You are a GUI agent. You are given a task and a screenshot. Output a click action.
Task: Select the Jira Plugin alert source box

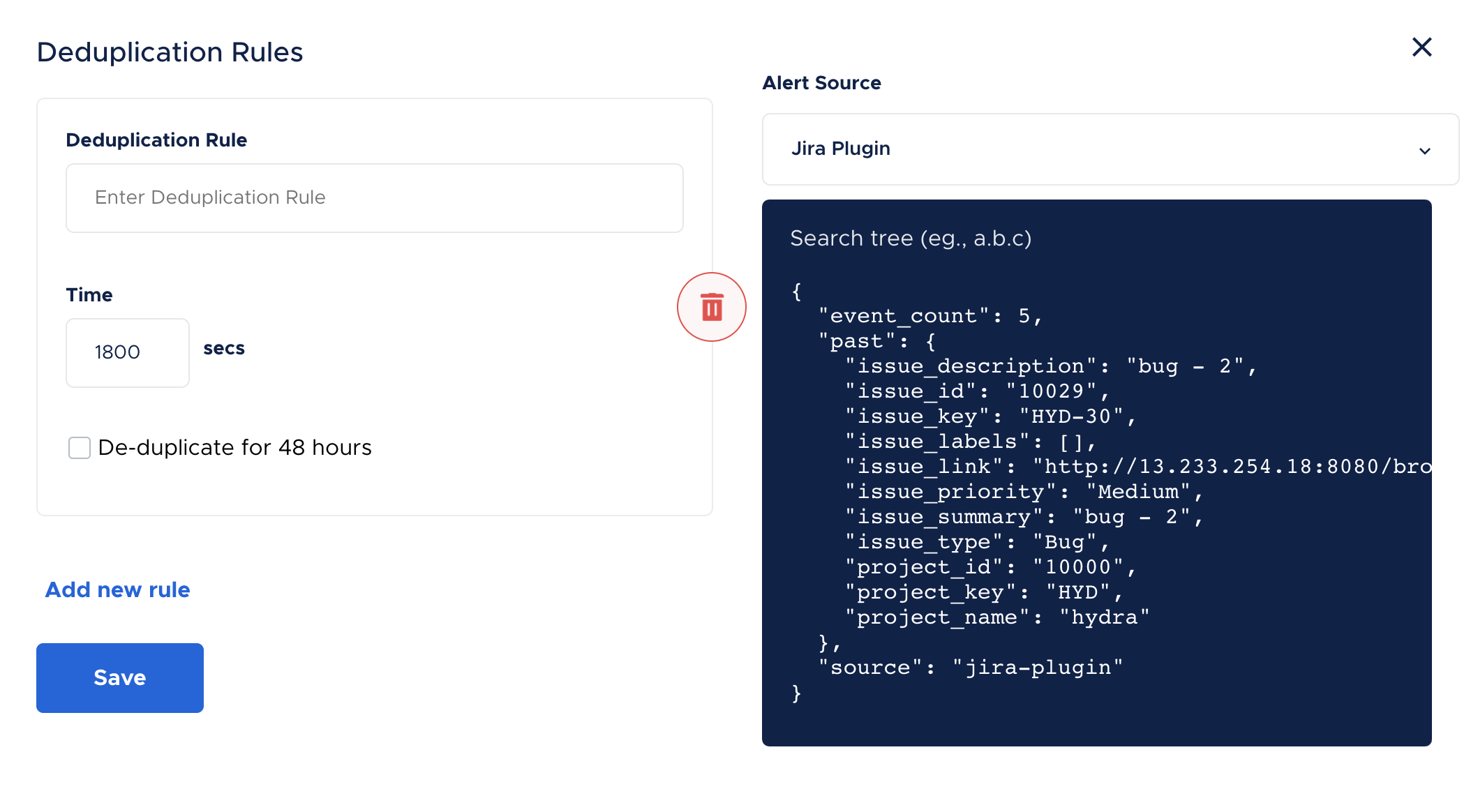1110,149
